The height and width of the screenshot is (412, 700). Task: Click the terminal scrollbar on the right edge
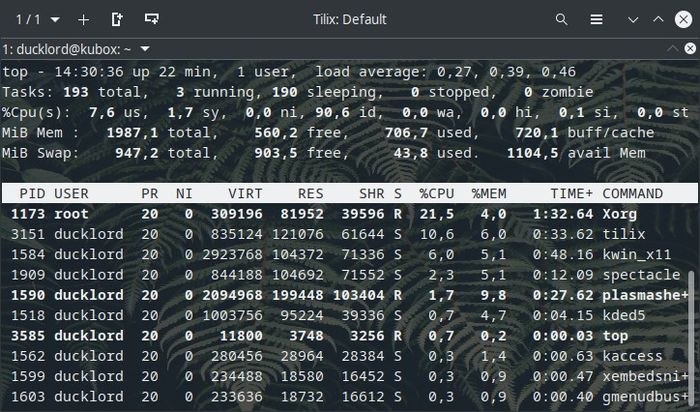coord(692,339)
